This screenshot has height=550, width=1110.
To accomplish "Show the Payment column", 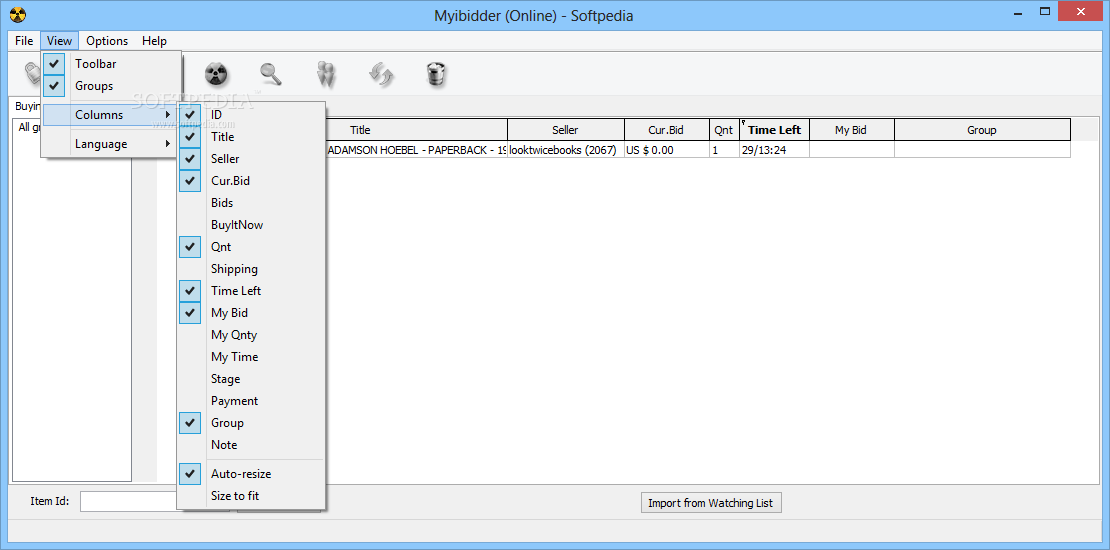I will pos(251,401).
